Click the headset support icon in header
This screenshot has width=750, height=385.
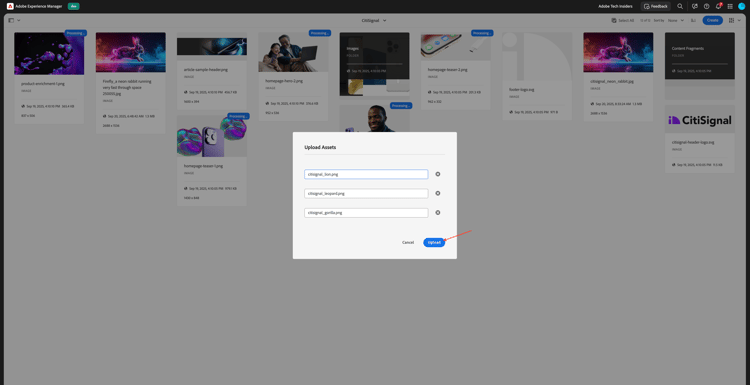click(x=695, y=6)
